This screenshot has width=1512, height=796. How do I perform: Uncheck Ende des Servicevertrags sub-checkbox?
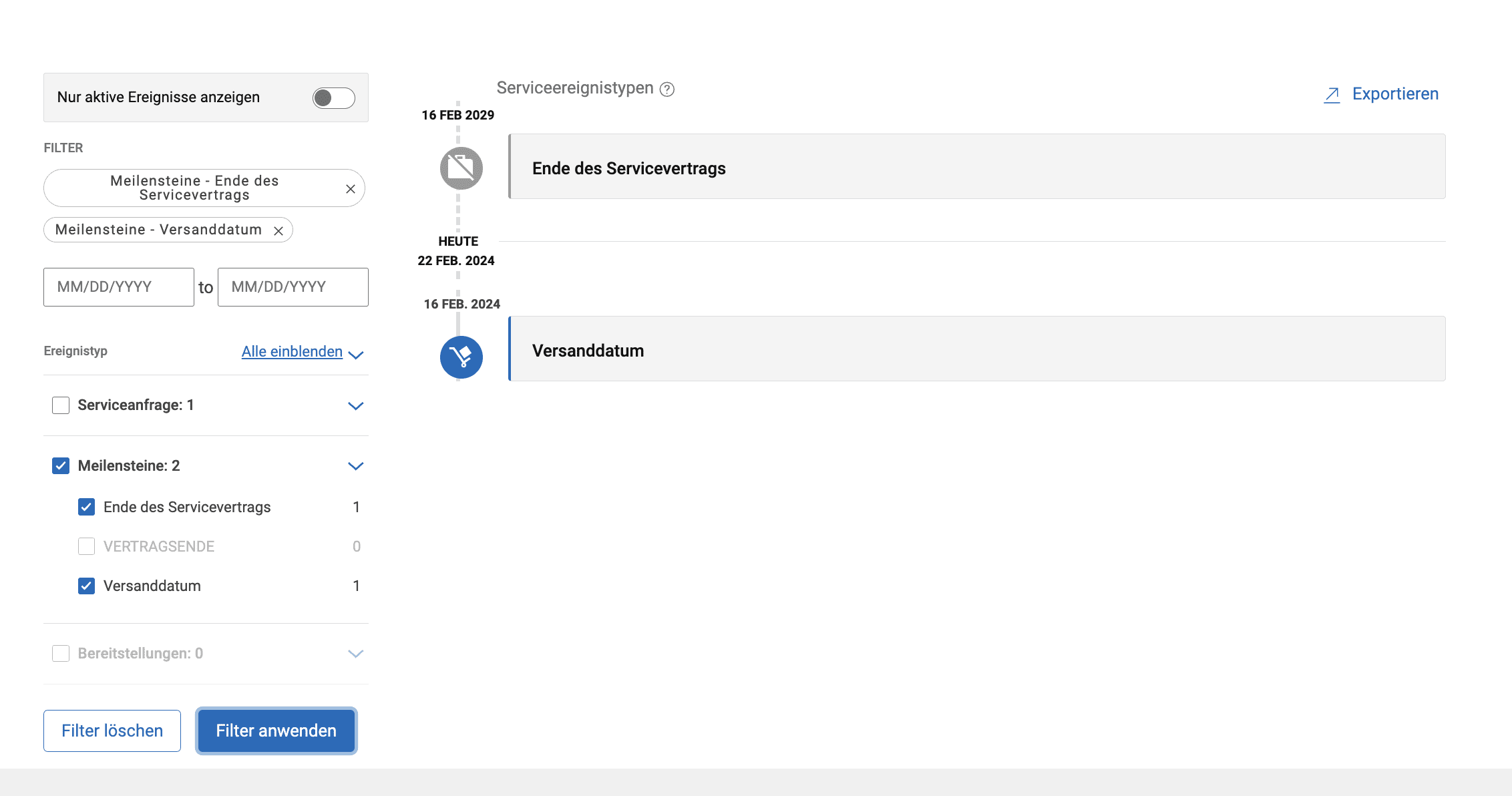pyautogui.click(x=86, y=508)
